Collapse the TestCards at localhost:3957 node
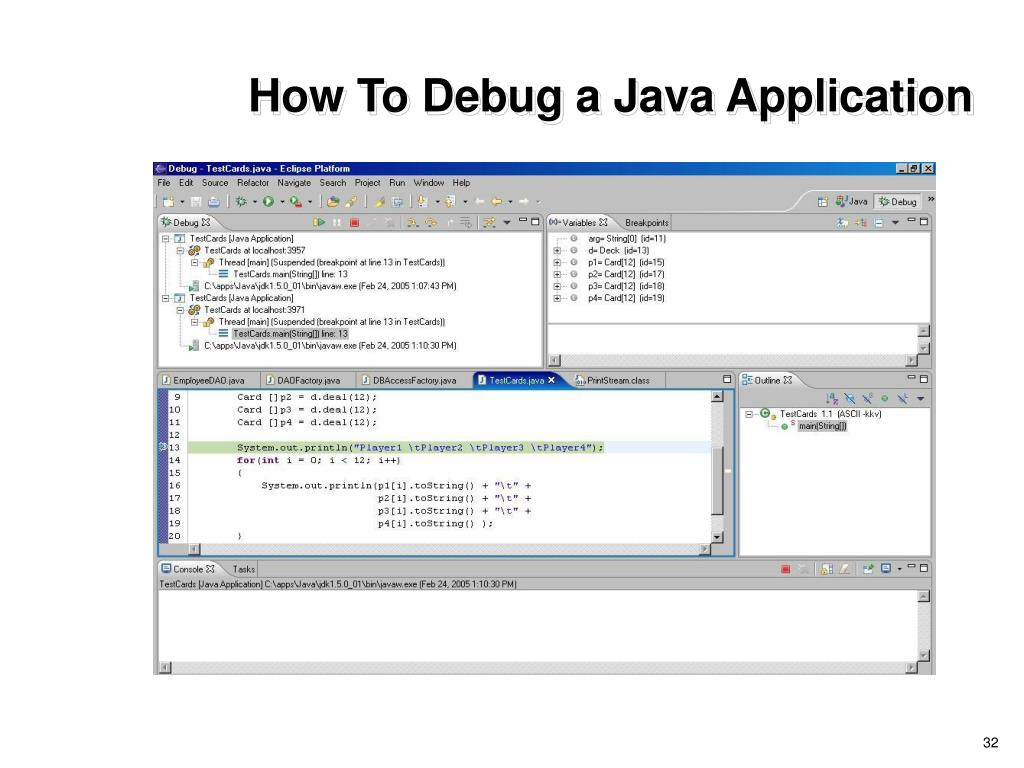Image resolution: width=1024 pixels, height=768 pixels. (181, 251)
